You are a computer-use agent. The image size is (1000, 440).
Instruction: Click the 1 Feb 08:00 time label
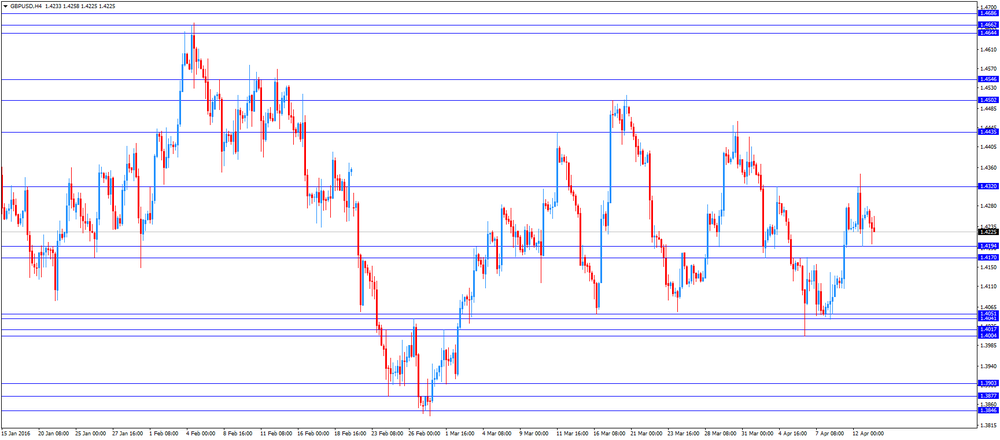point(162,433)
